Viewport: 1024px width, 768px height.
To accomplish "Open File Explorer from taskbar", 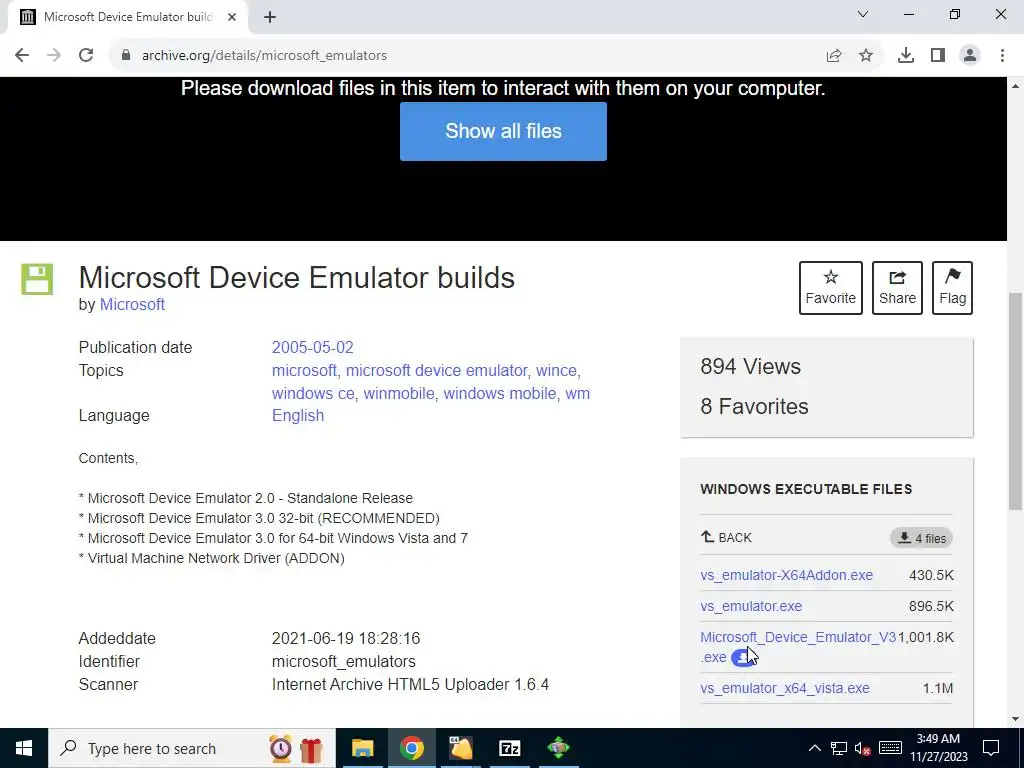I will (x=362, y=748).
